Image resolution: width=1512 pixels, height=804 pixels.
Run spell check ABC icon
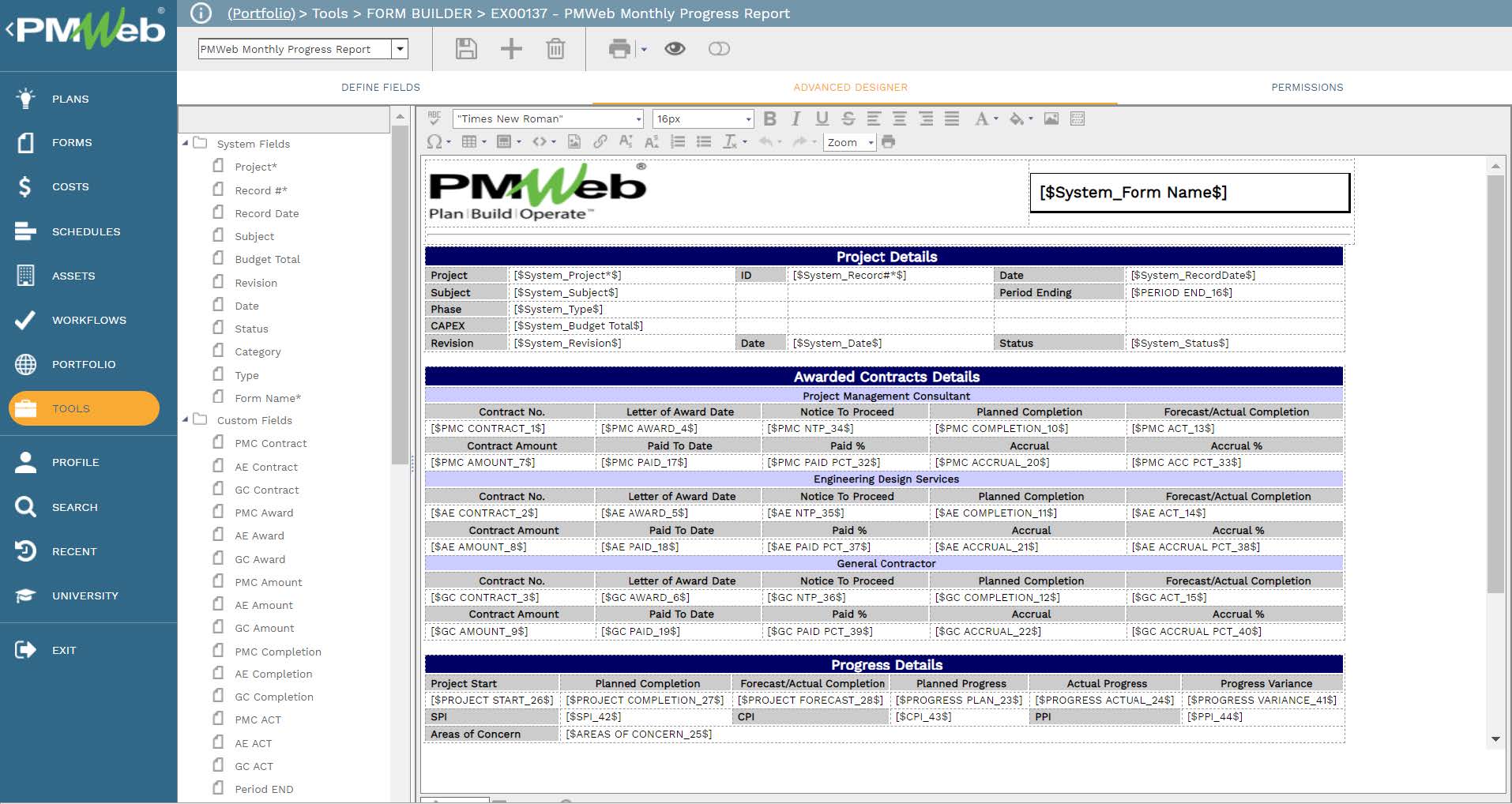[434, 118]
